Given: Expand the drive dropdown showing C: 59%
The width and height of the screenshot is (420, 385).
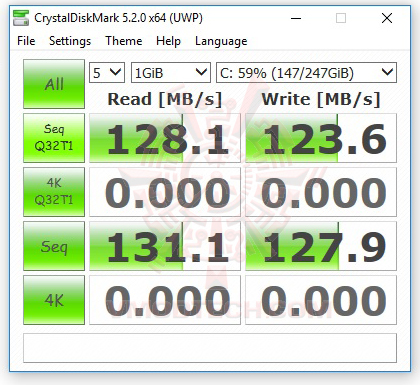Looking at the screenshot, I should [x=307, y=72].
